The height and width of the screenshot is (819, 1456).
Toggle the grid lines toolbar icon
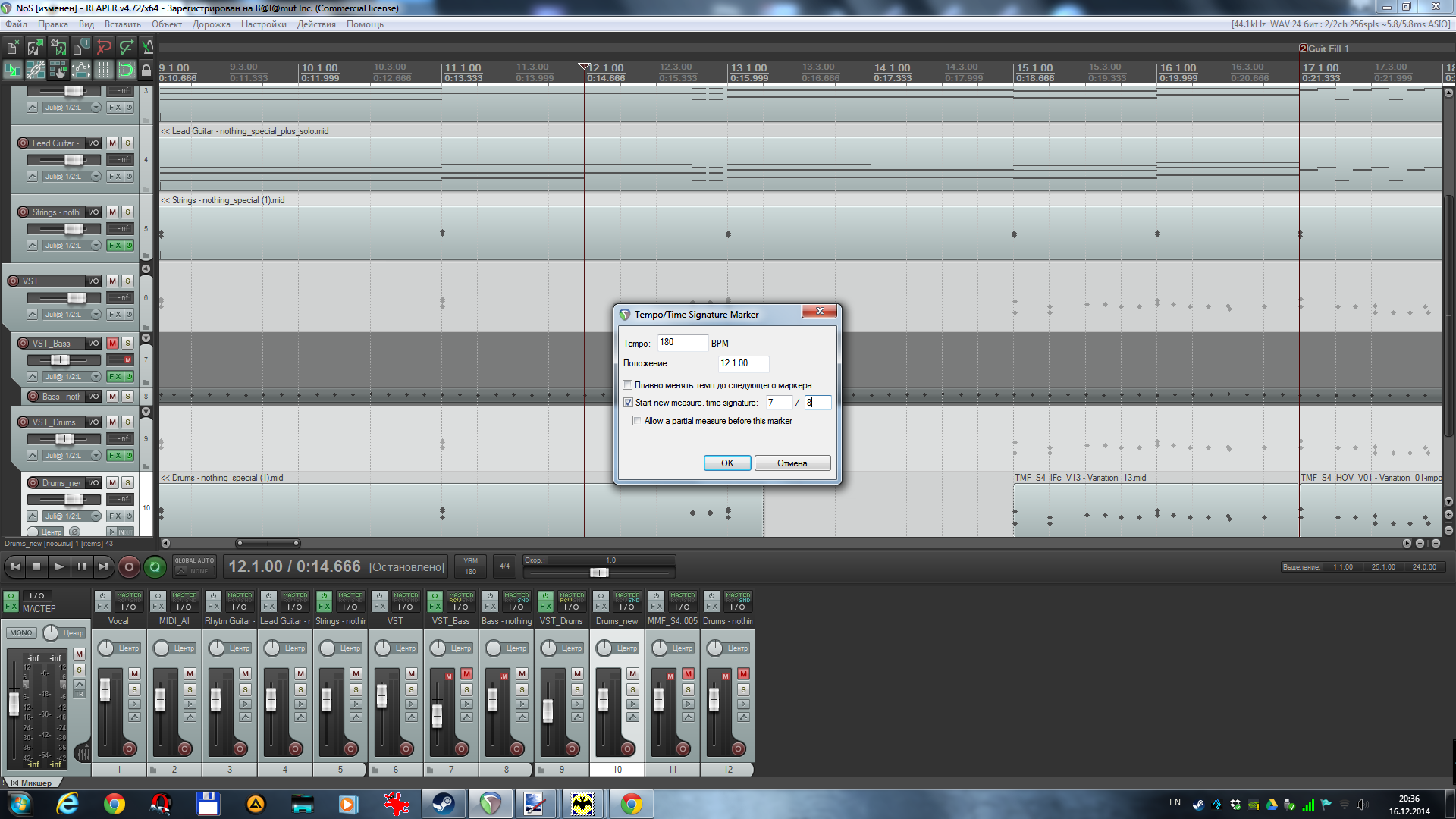(x=104, y=71)
